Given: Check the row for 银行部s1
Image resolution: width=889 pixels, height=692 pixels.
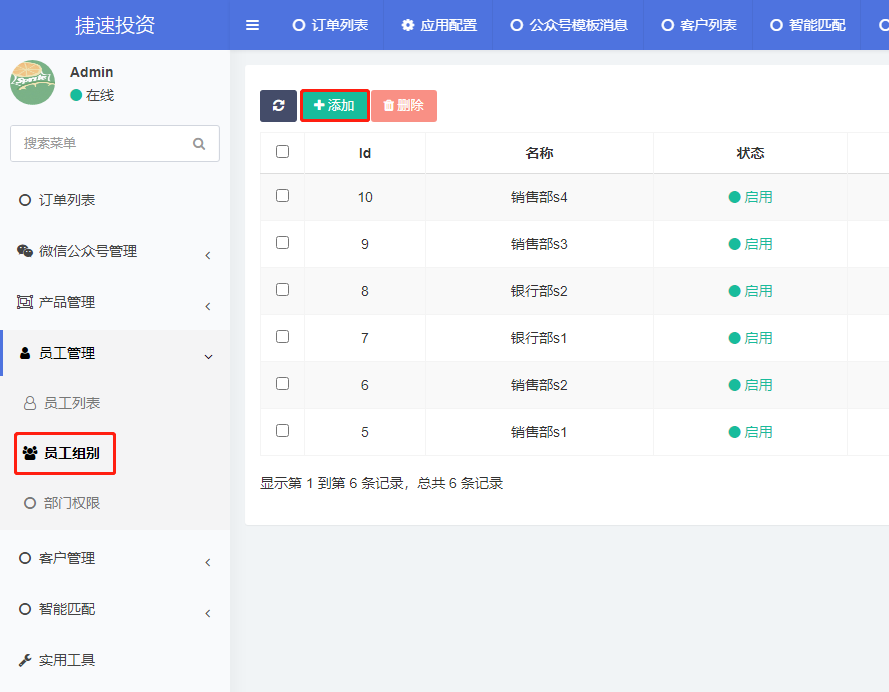Looking at the screenshot, I should click(x=282, y=337).
